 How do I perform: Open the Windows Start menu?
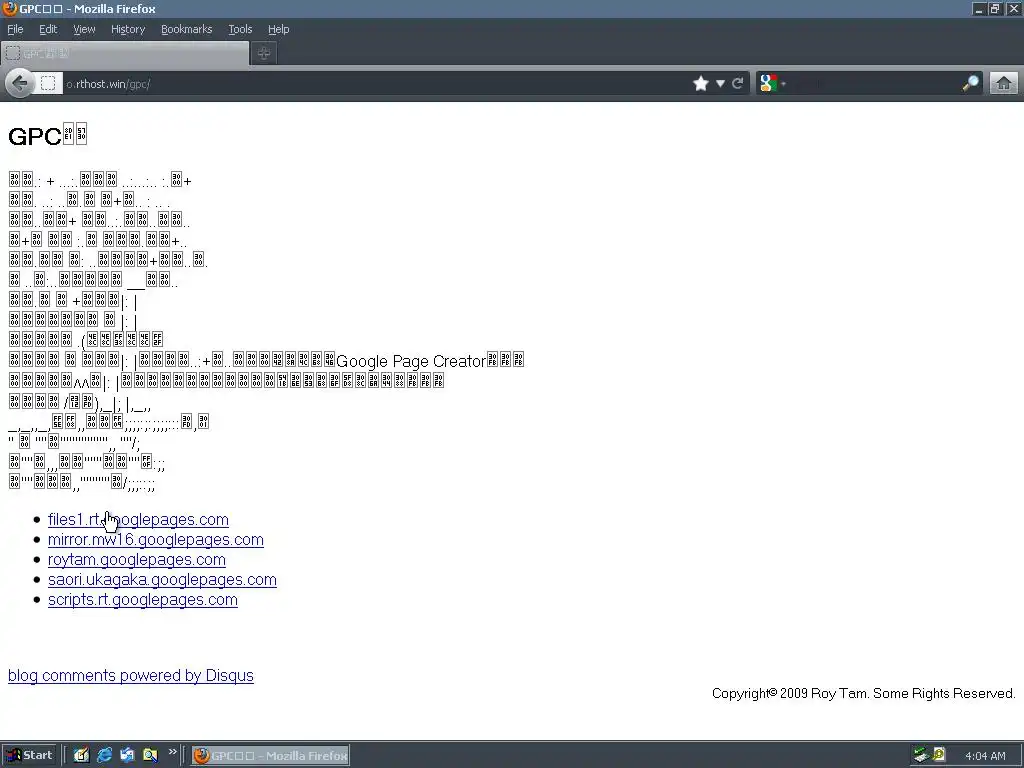coord(29,756)
